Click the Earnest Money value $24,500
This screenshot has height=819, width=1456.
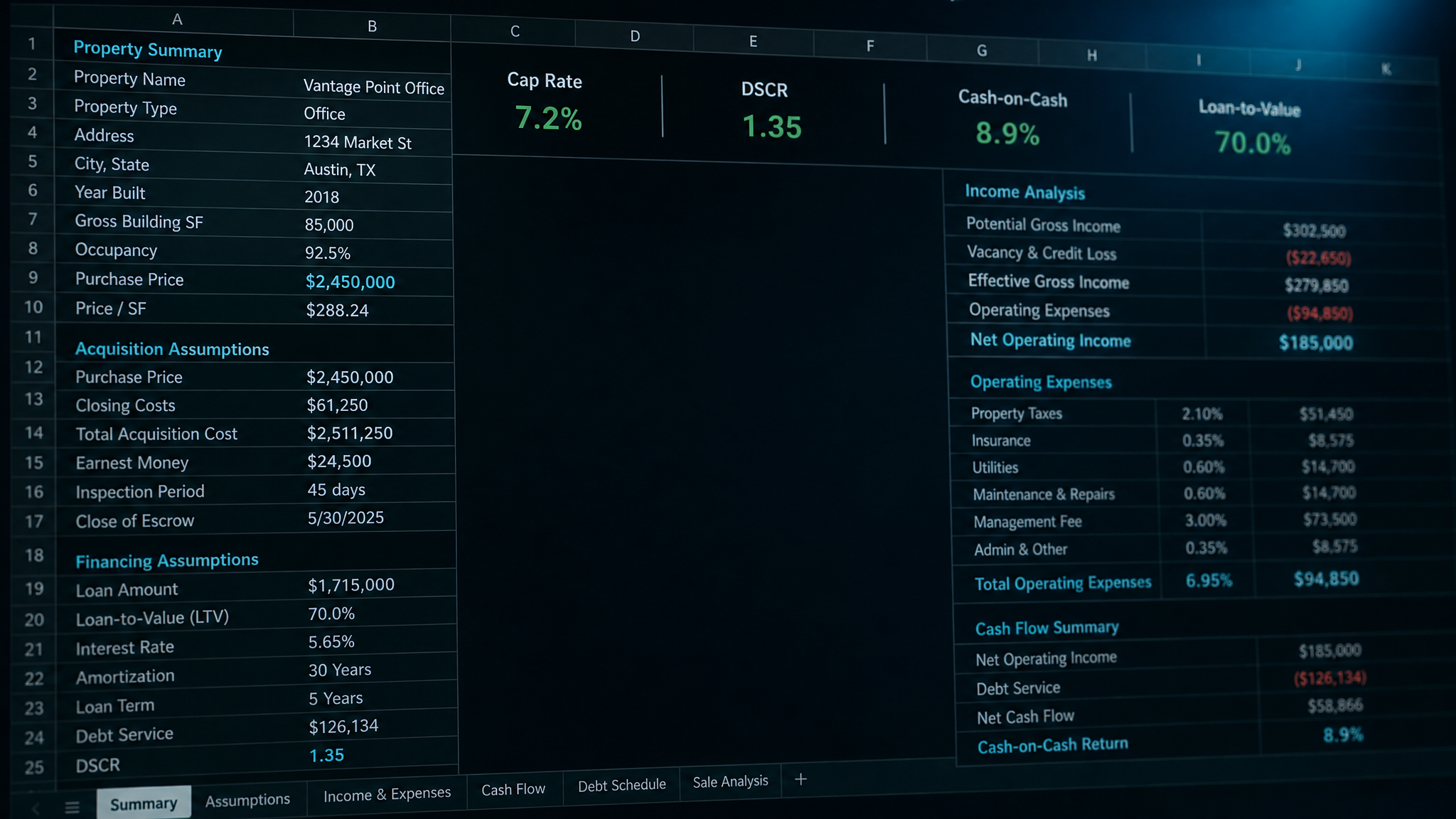339,461
